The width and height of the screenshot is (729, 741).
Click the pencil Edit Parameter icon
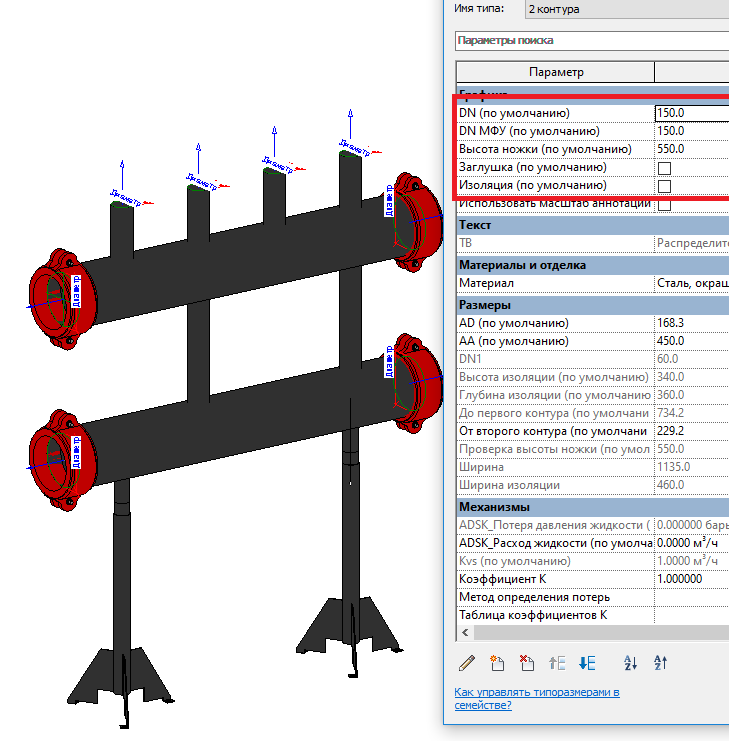467,662
